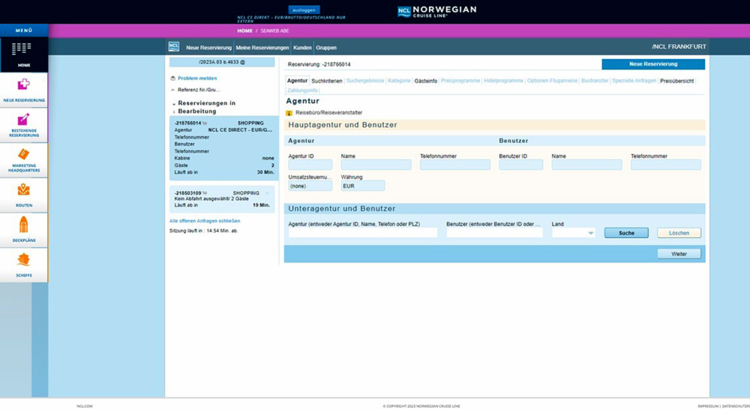
Task: Click the Benutzer Name field
Action: coord(586,165)
